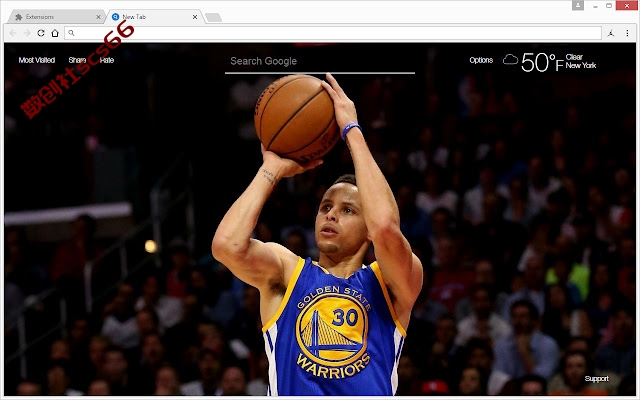Viewport: 640px width, 400px height.
Task: Focus the browser address bar
Action: click(x=333, y=33)
